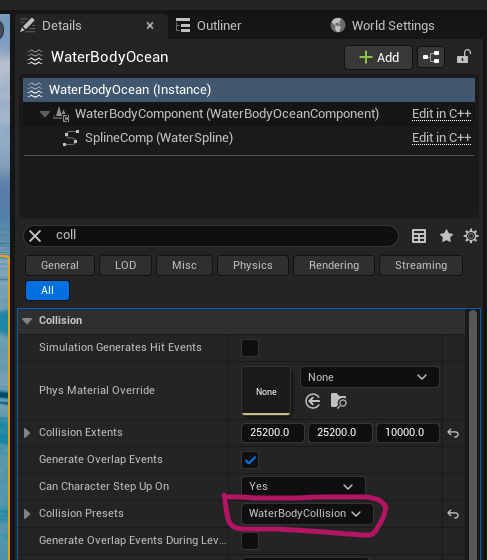Toggle Generate Overlap Events During Level checkbox

coord(250,541)
